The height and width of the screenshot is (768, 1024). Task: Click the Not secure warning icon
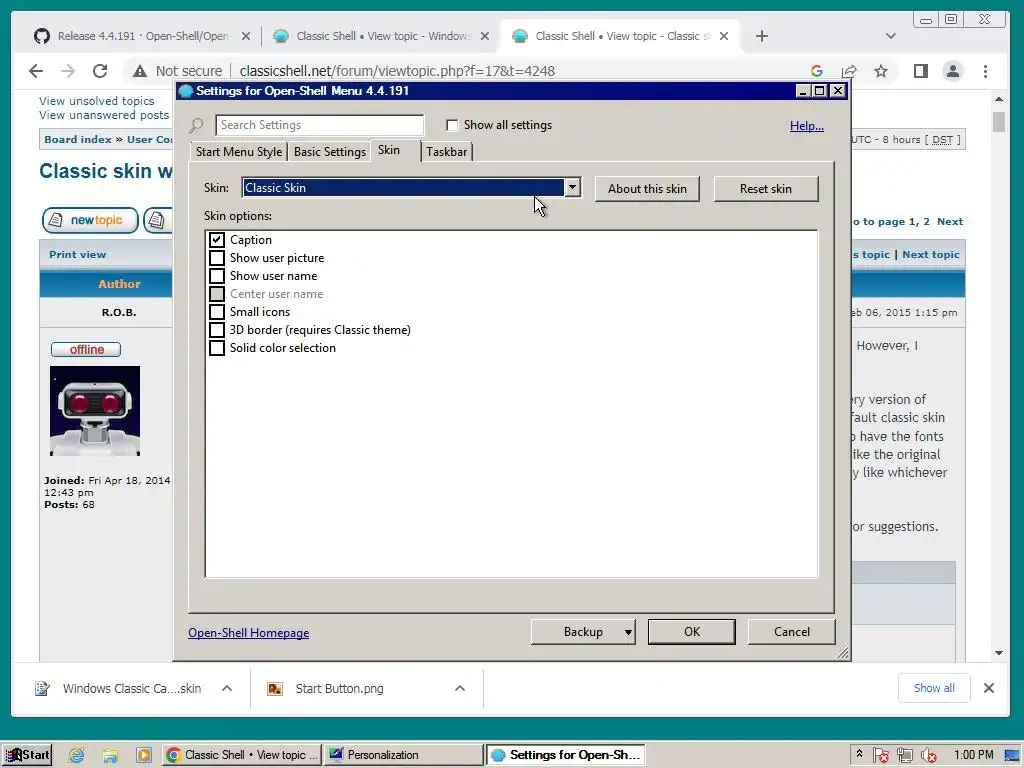(140, 71)
